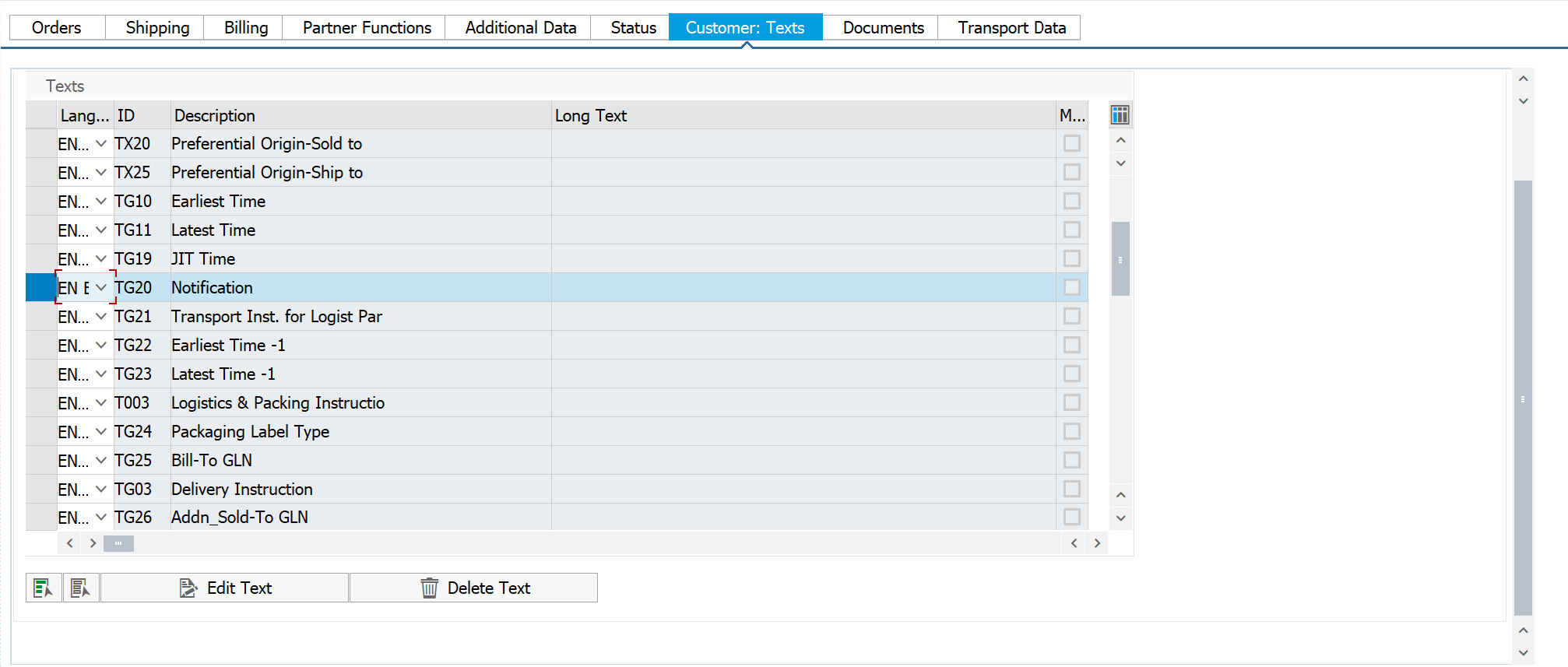Open the Transport Data tab
This screenshot has height=667, width=1568.
1011,27
